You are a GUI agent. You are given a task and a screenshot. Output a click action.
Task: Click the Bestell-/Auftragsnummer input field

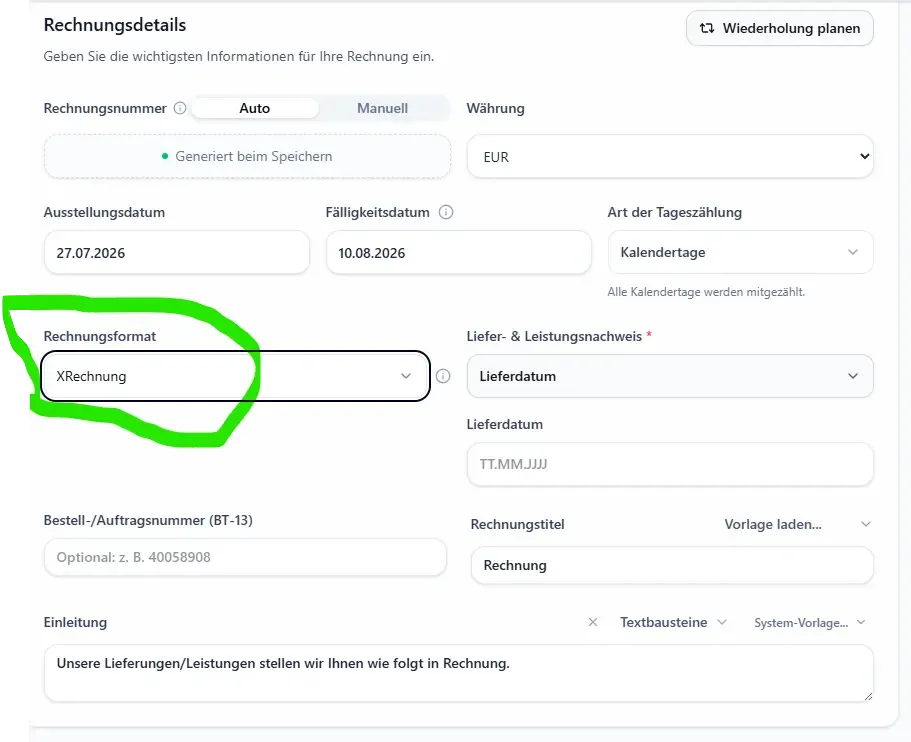coord(245,557)
